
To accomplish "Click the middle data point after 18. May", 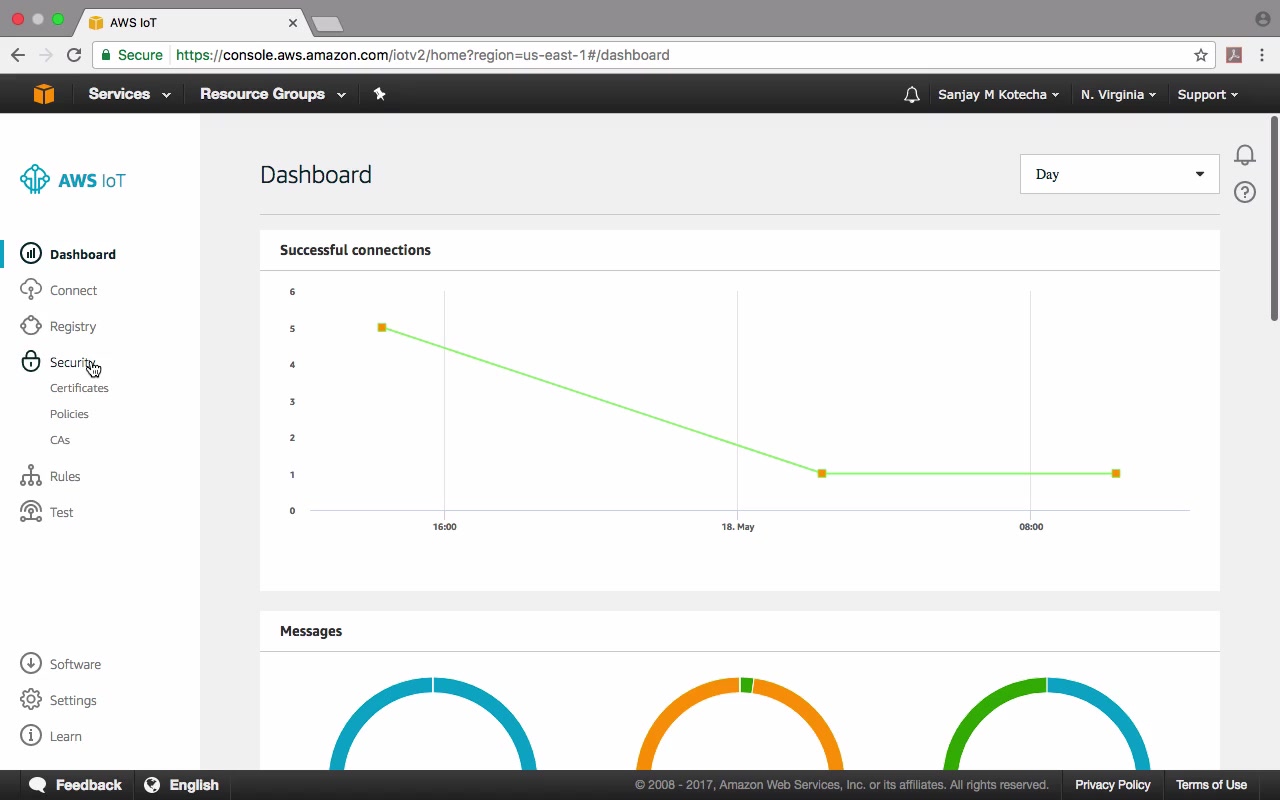I will 822,474.
